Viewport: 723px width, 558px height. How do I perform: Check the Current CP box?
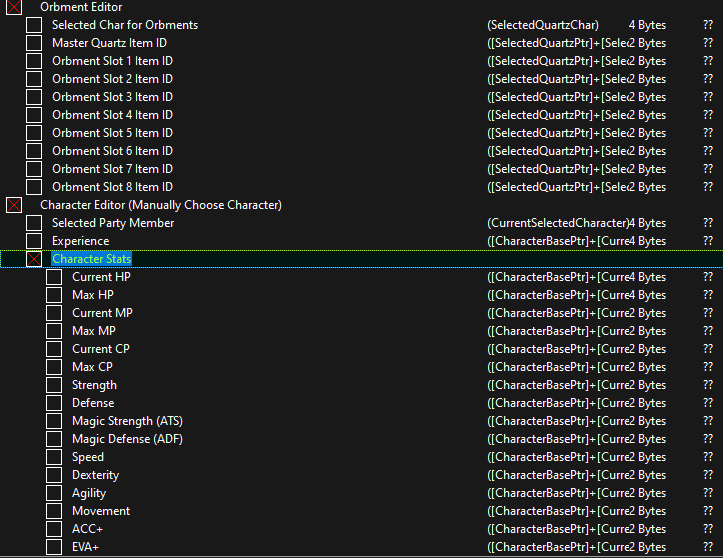pyautogui.click(x=54, y=349)
